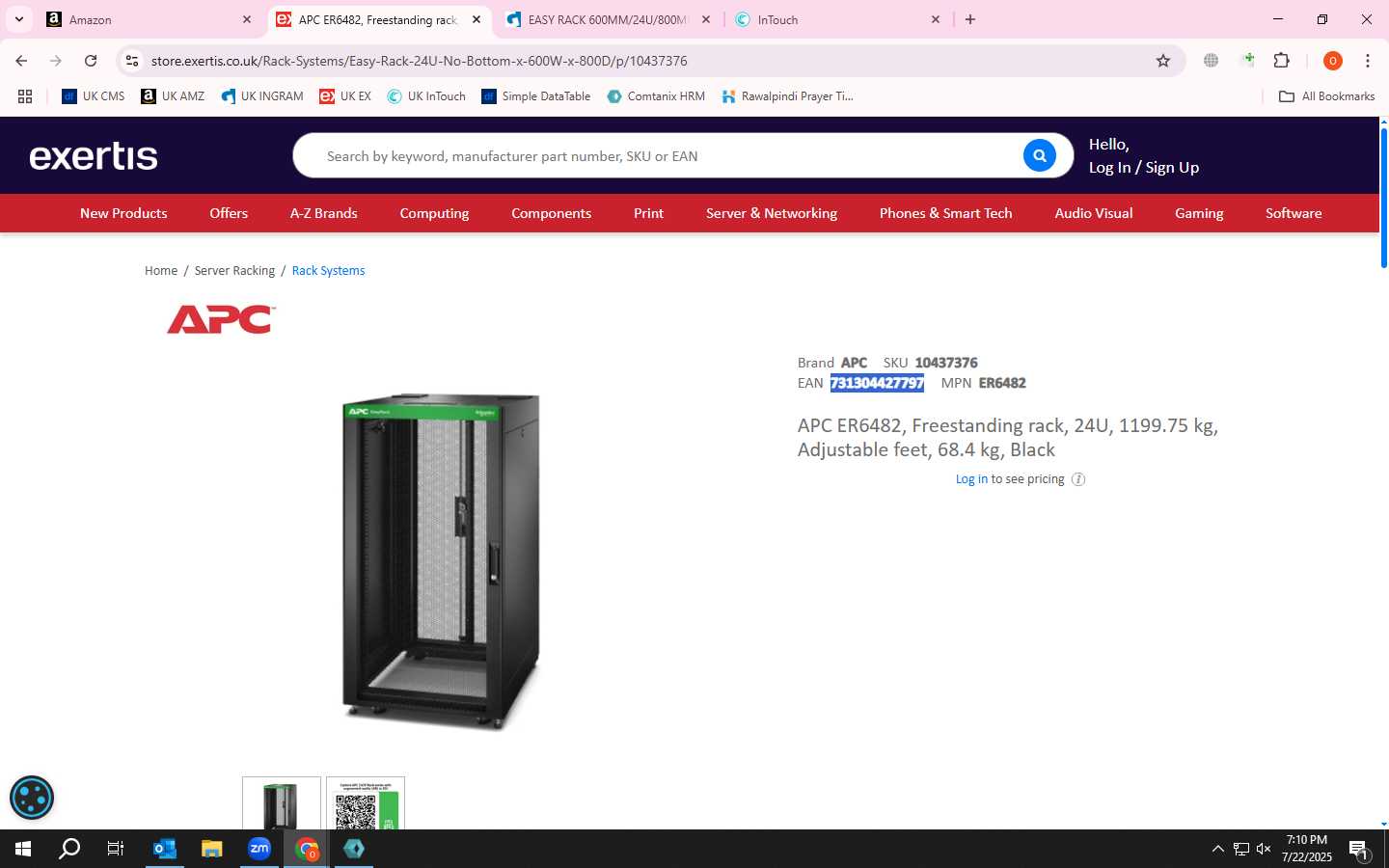The width and height of the screenshot is (1389, 868).
Task: Click the Exertis logo
Action: click(x=94, y=156)
